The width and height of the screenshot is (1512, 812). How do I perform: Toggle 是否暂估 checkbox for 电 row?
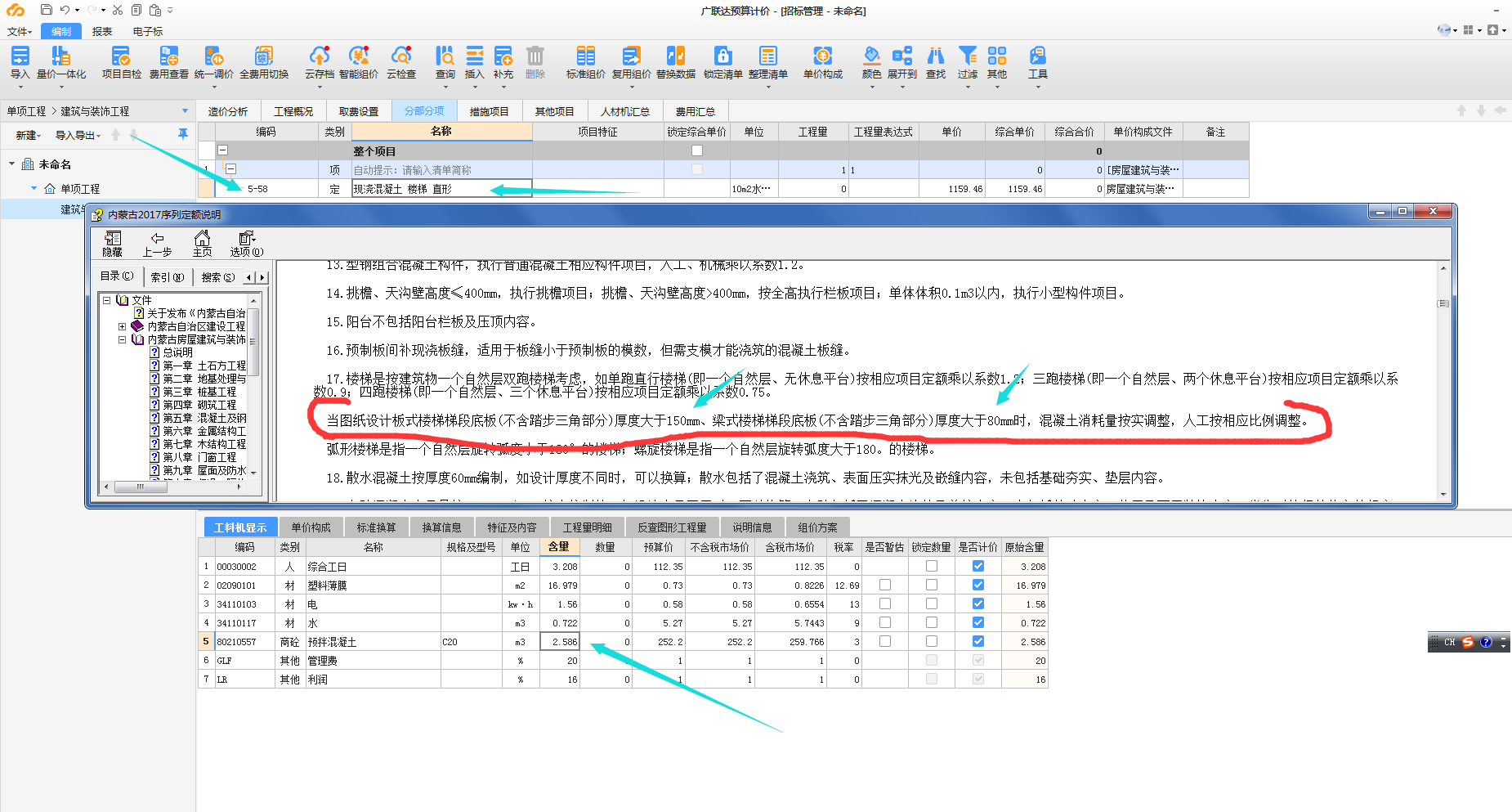click(885, 603)
